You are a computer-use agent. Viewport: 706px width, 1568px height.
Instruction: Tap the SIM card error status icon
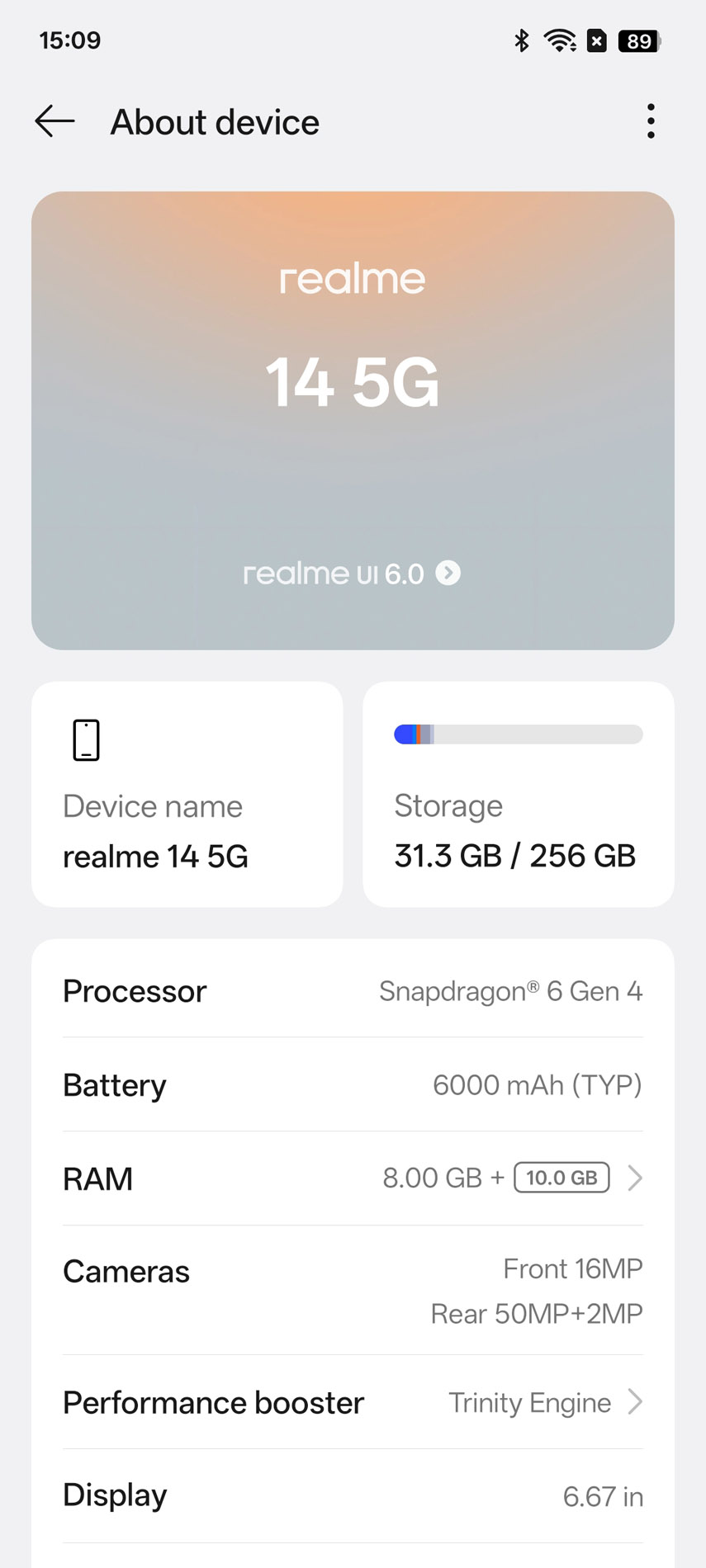597,40
